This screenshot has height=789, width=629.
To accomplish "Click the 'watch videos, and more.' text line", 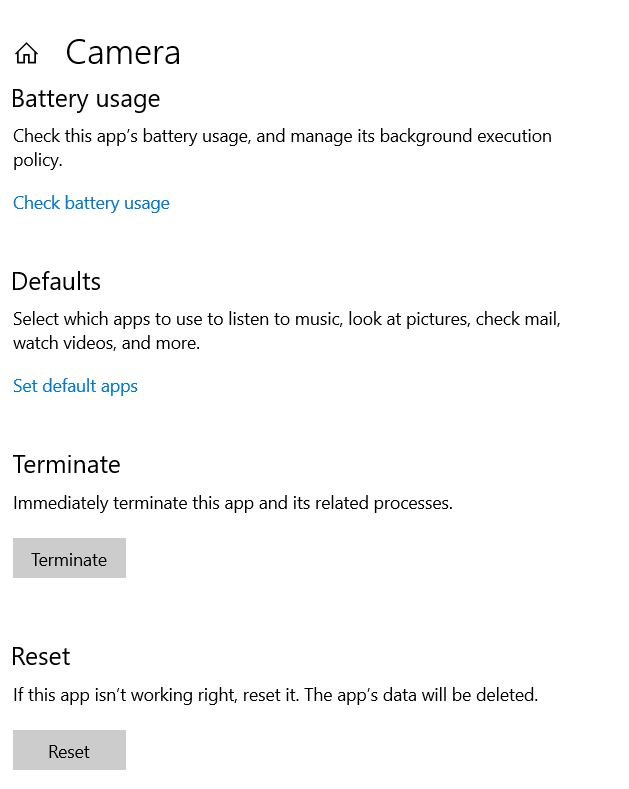I will (107, 343).
